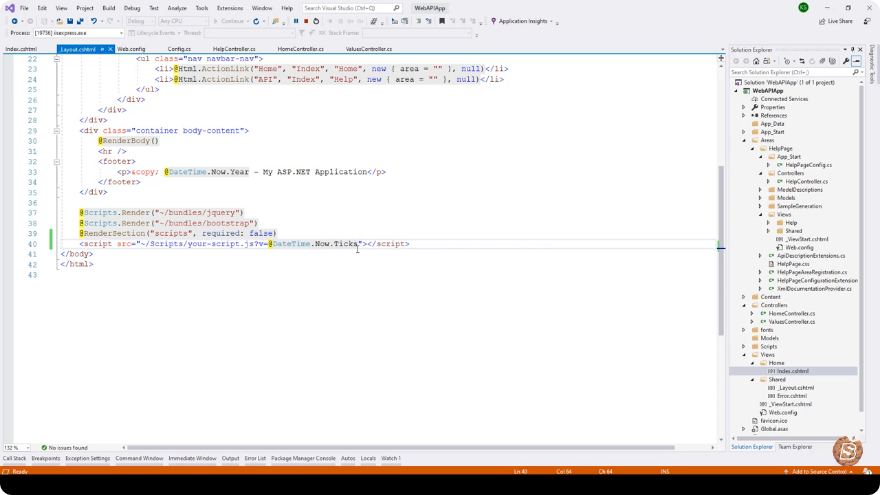Expand the ModelDescriptions folder
This screenshot has width=880, height=495.
761,190
